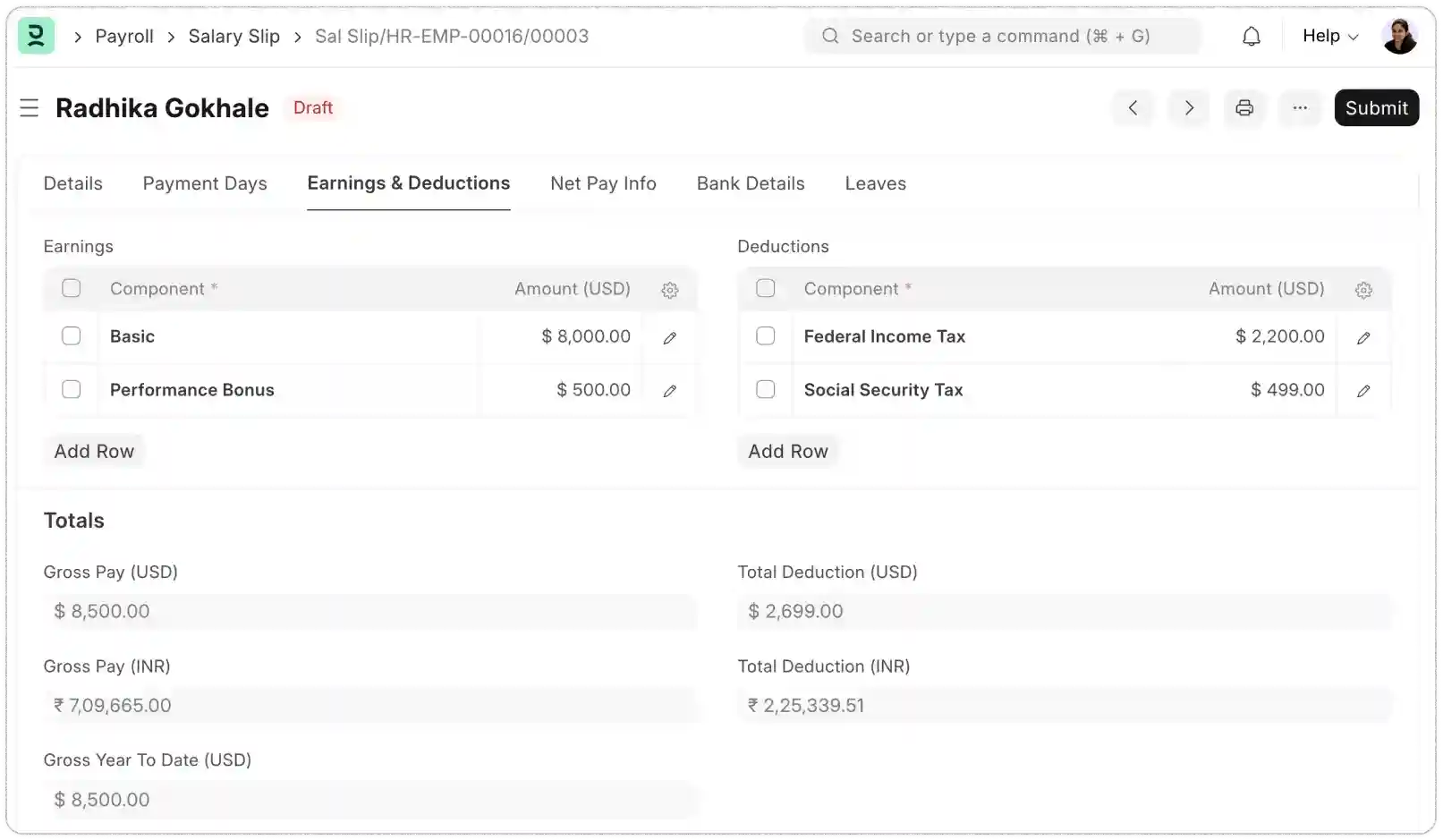Image resolution: width=1443 pixels, height=840 pixels.
Task: Click the notifications bell icon
Action: pos(1251,36)
